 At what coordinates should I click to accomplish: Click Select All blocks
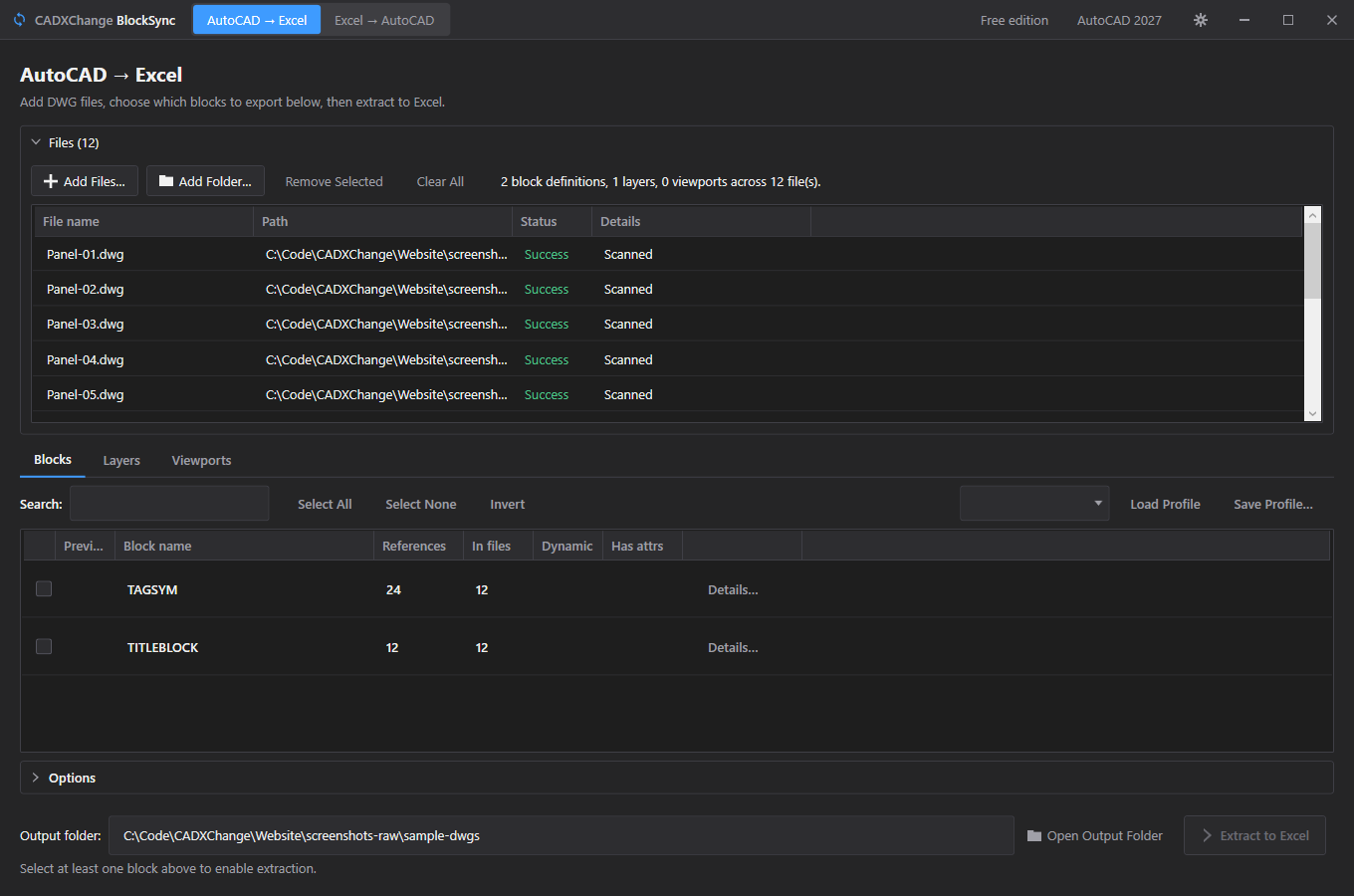pyautogui.click(x=325, y=504)
